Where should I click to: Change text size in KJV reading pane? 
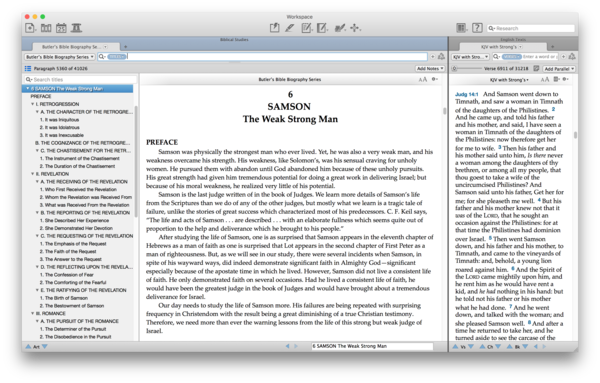click(x=545, y=80)
